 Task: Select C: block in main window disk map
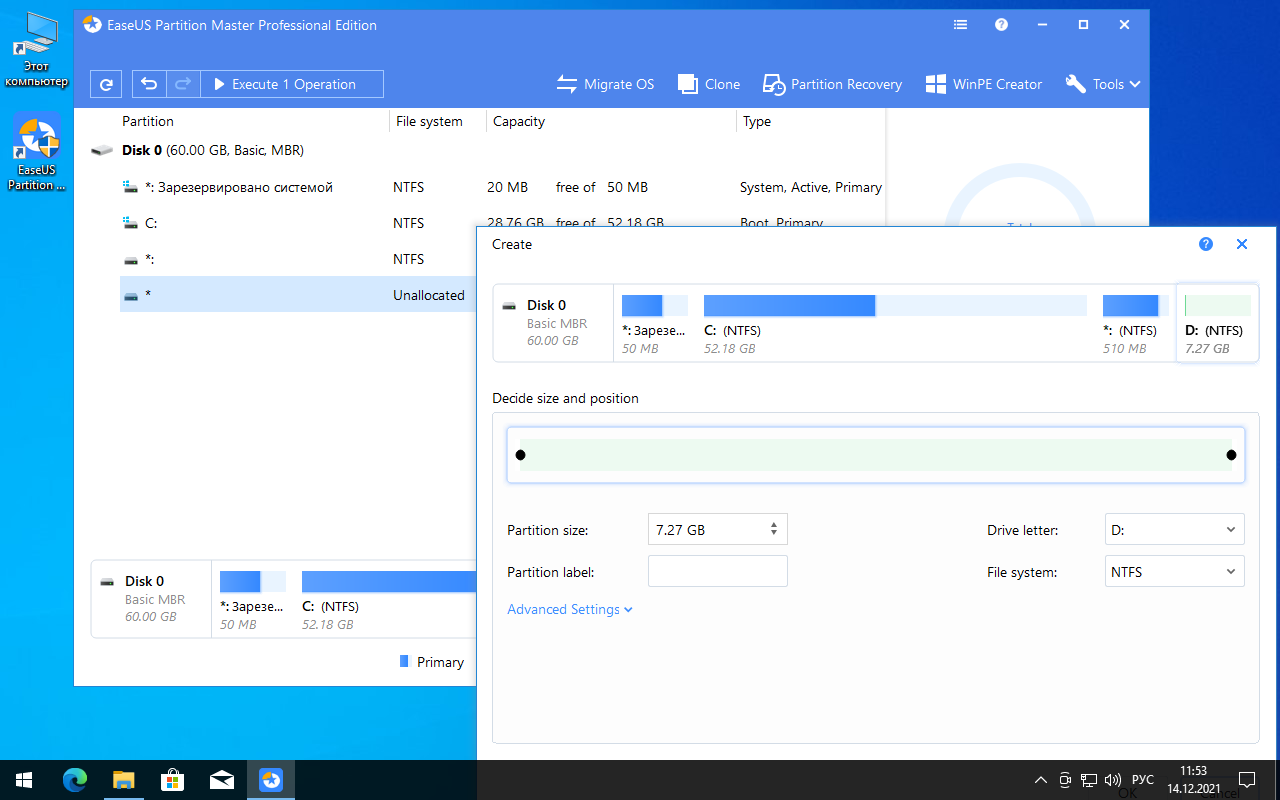coord(388,600)
